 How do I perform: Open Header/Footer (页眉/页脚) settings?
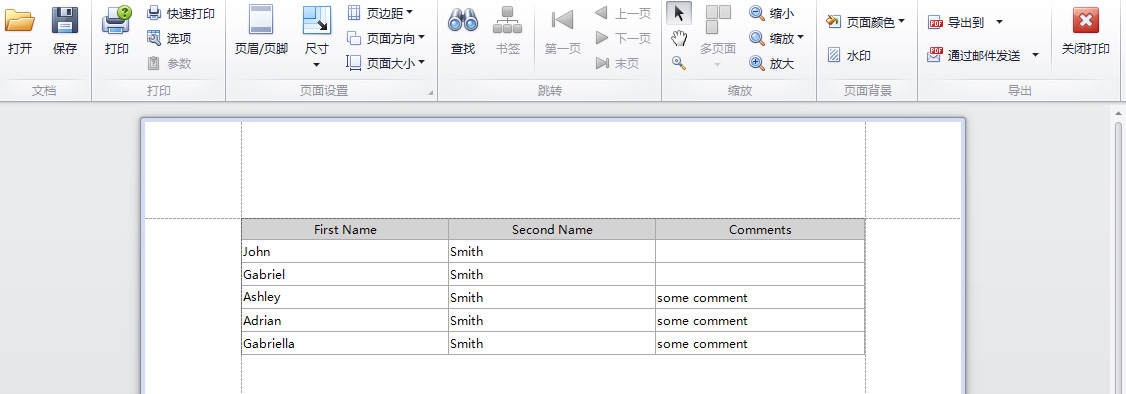(x=261, y=30)
